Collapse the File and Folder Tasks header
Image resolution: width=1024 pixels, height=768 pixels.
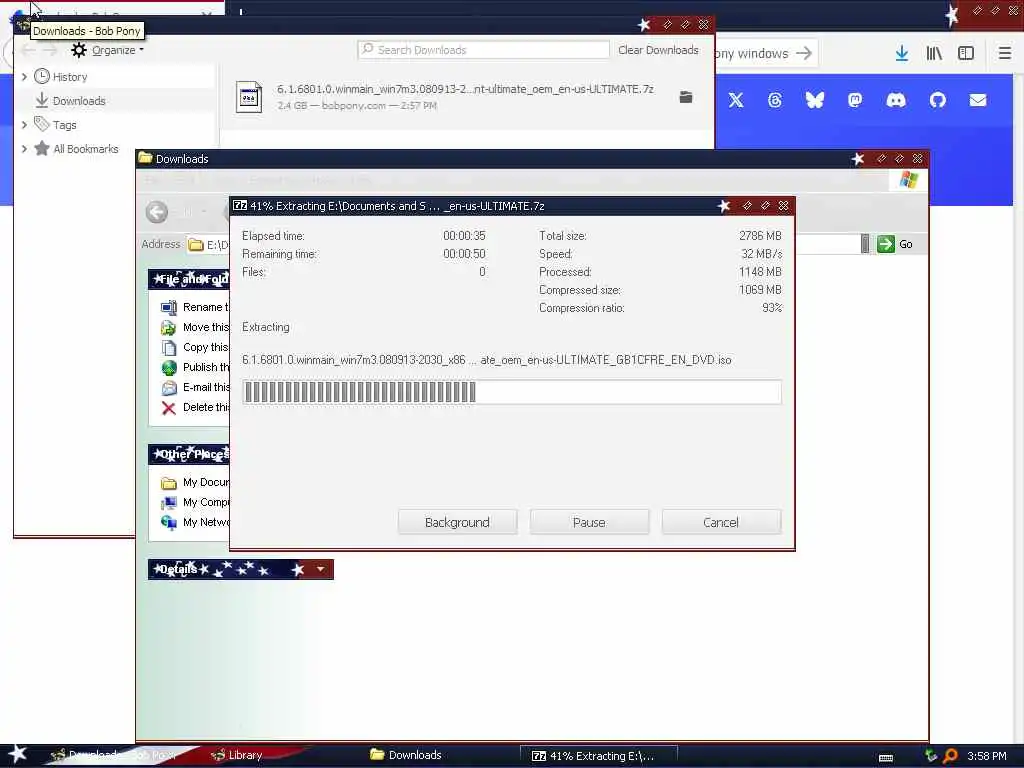tap(189, 280)
